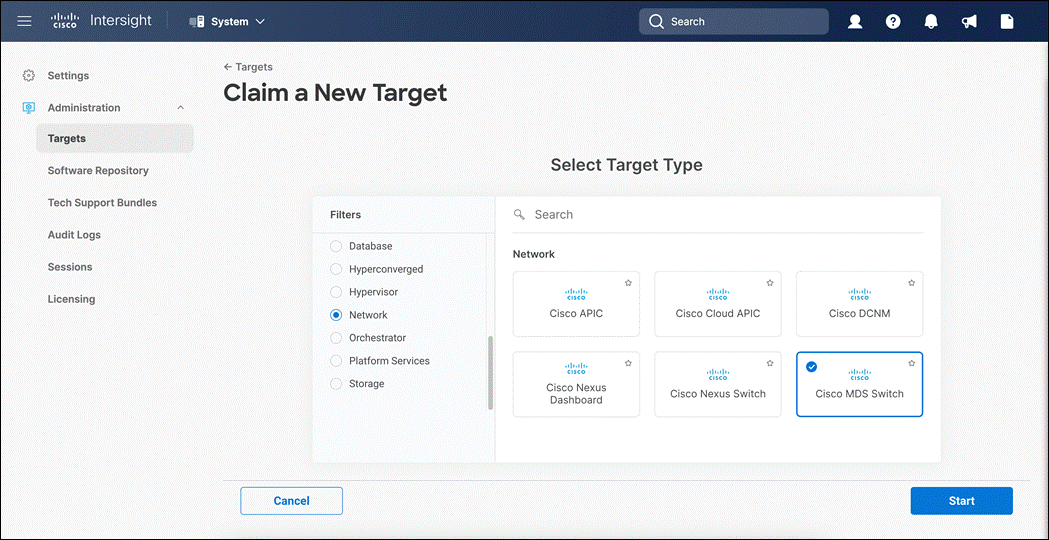Select the Cisco DCNM target card
Image resolution: width=1049 pixels, height=540 pixels.
click(860, 304)
